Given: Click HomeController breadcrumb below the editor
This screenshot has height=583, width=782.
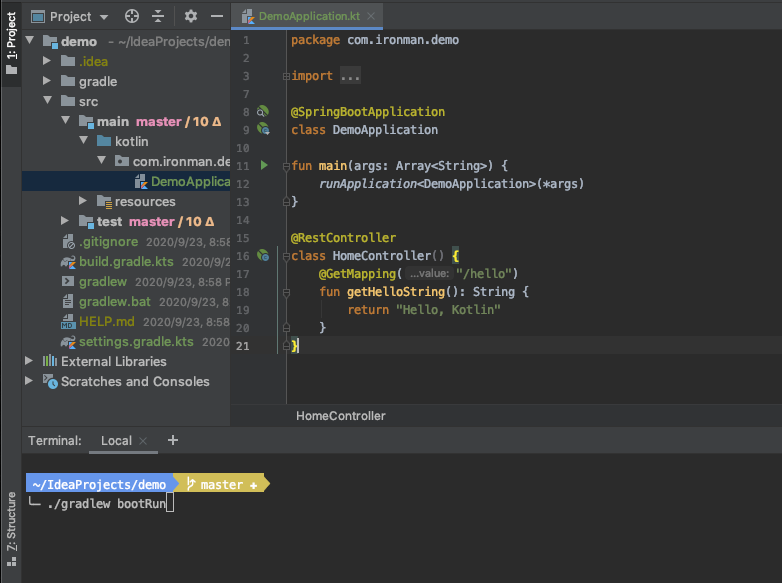Looking at the screenshot, I should (x=340, y=416).
